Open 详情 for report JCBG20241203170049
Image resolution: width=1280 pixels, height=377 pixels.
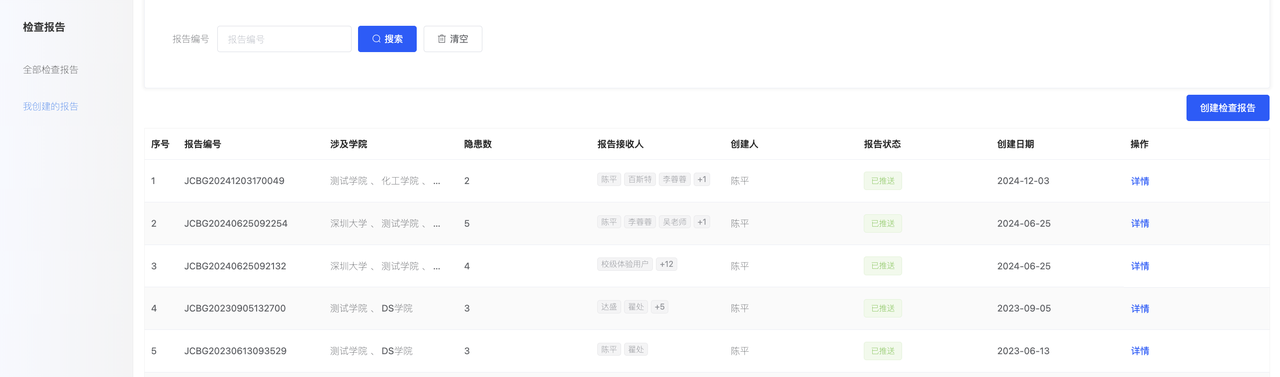1140,181
